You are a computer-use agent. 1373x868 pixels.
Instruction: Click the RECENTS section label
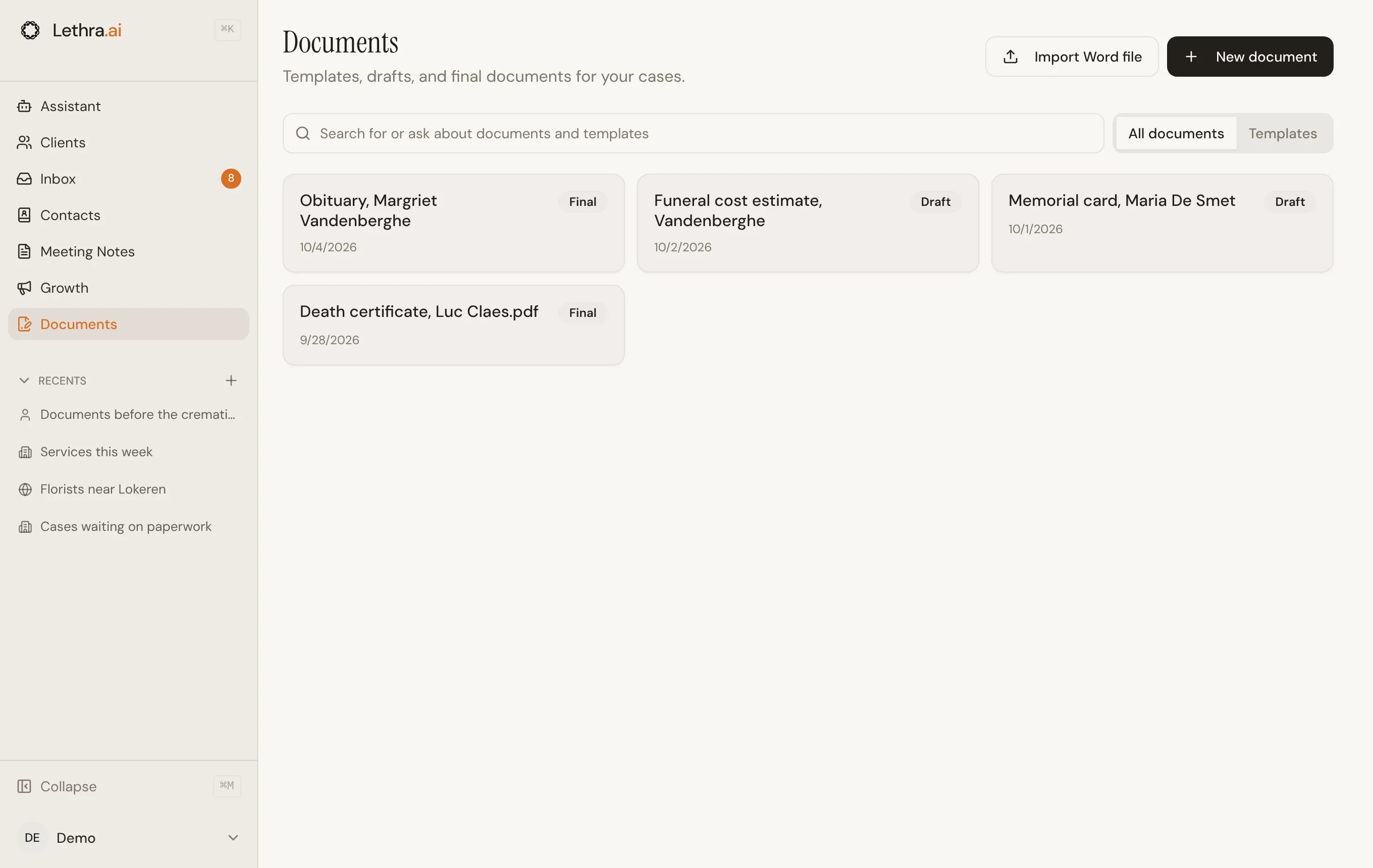[62, 381]
